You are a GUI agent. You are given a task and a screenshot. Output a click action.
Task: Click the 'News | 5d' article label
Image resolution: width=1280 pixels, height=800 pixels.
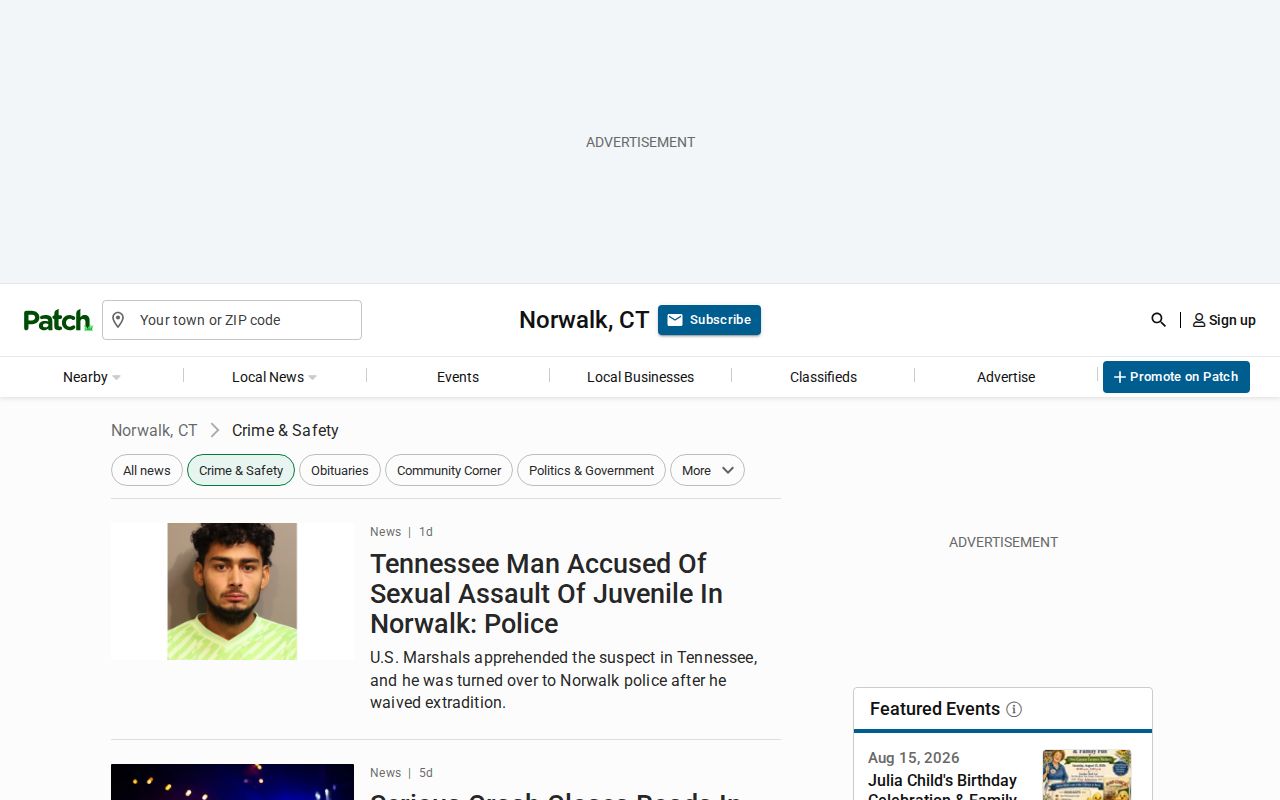[401, 773]
